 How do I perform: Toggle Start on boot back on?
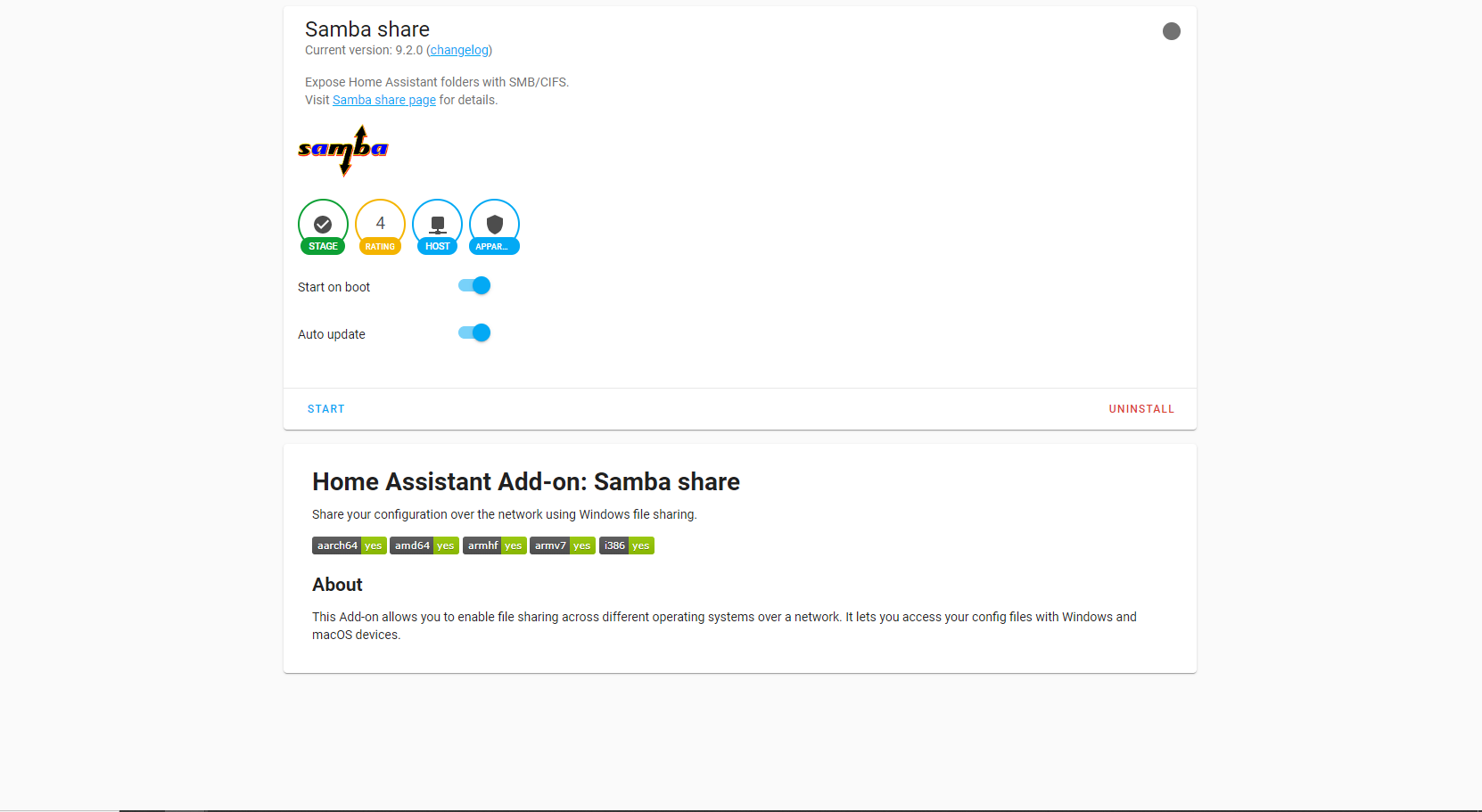coord(473,285)
